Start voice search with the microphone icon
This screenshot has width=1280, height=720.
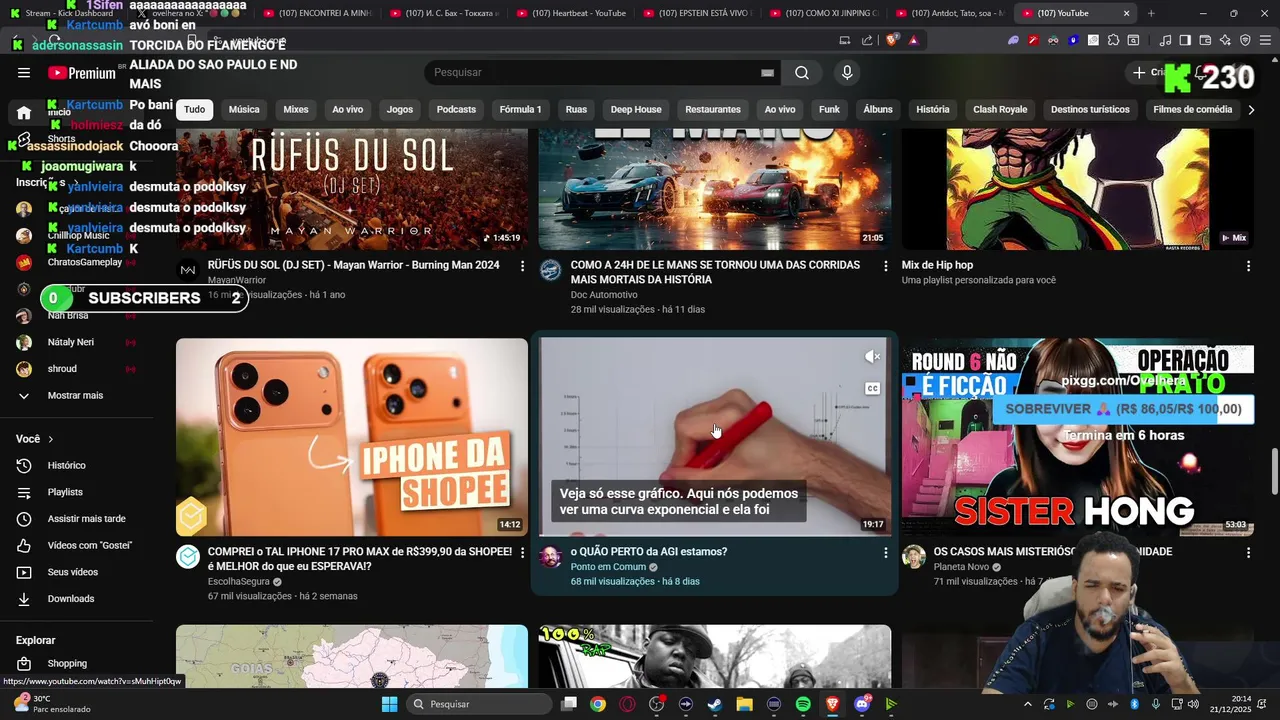pos(847,73)
